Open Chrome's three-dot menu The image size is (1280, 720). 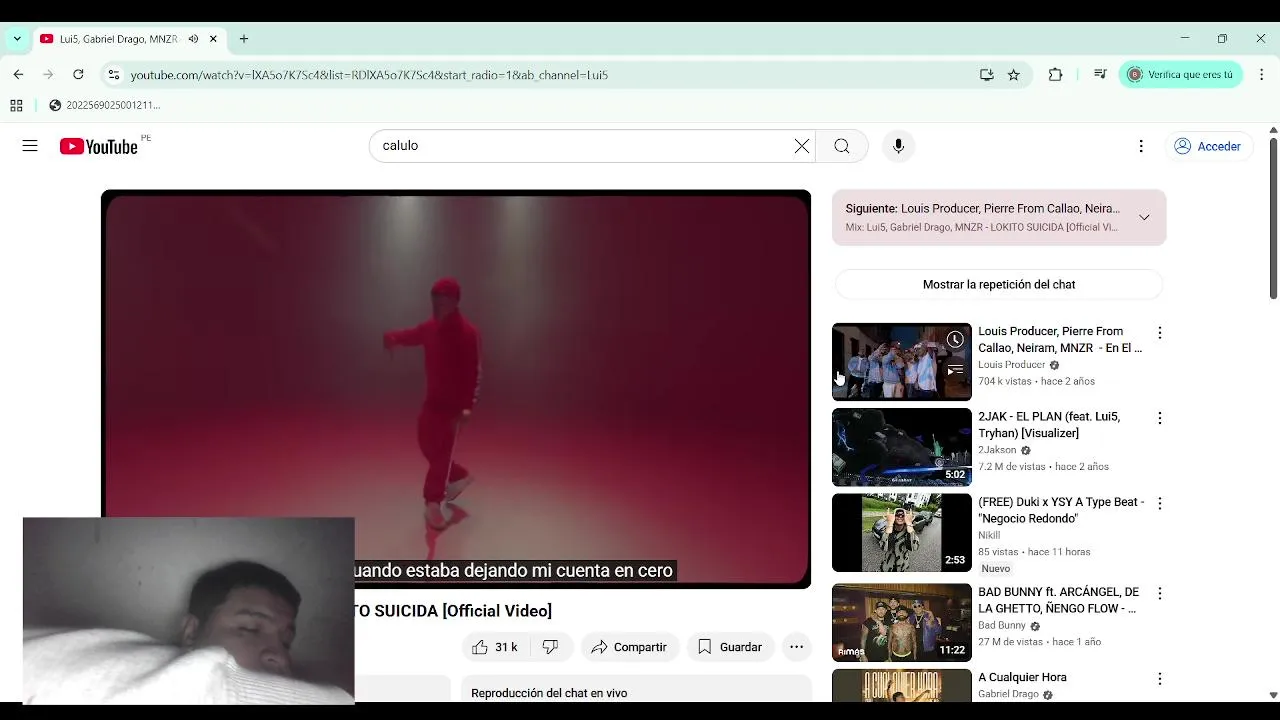coord(1260,75)
